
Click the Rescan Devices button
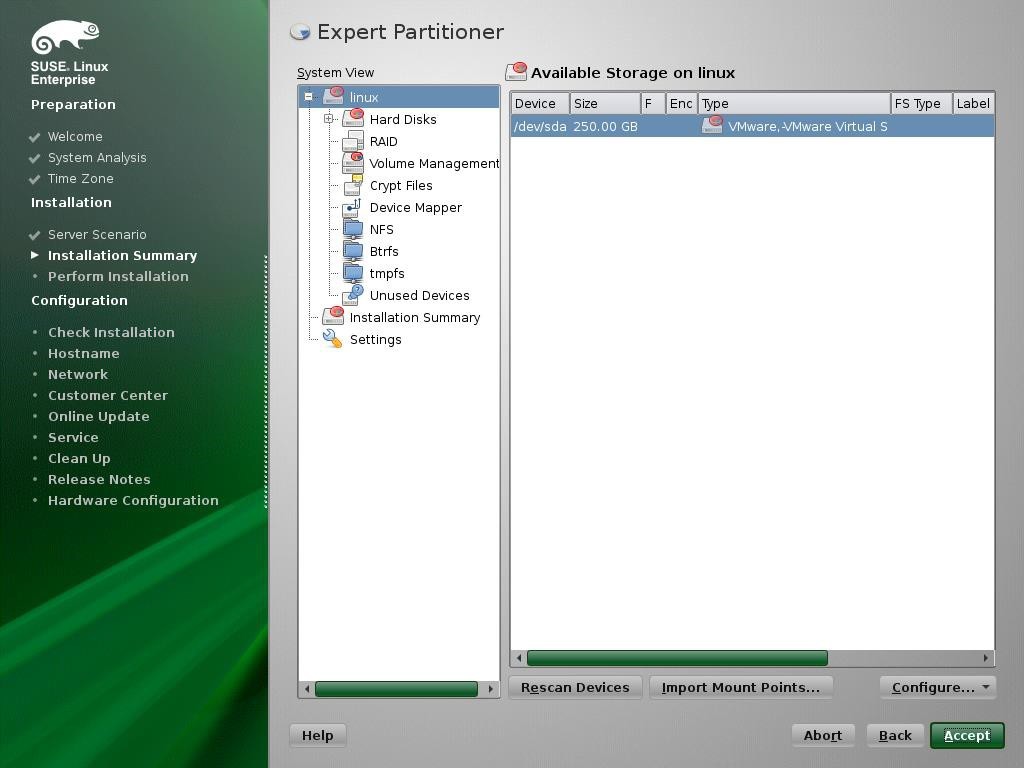point(575,687)
